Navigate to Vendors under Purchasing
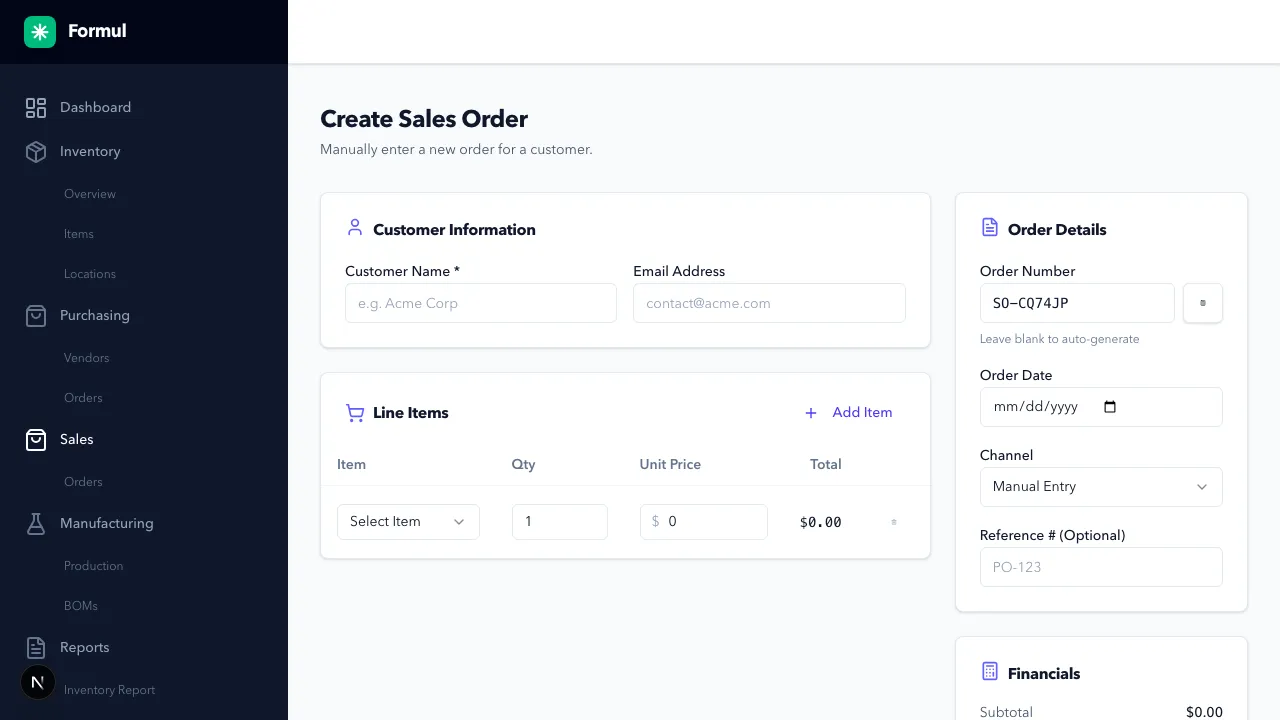The image size is (1280, 720). (x=86, y=357)
